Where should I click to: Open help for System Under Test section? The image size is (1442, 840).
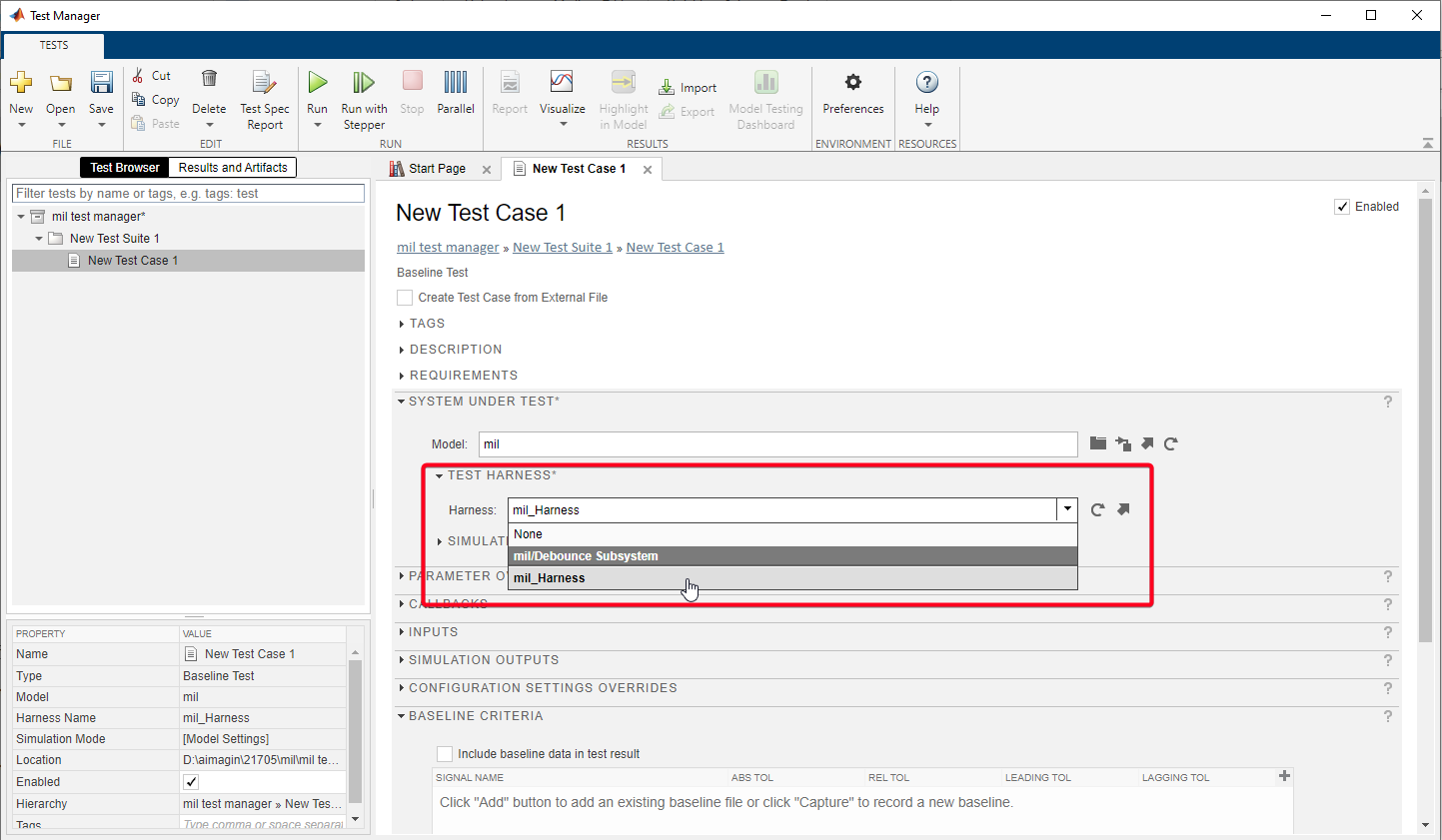point(1388,402)
